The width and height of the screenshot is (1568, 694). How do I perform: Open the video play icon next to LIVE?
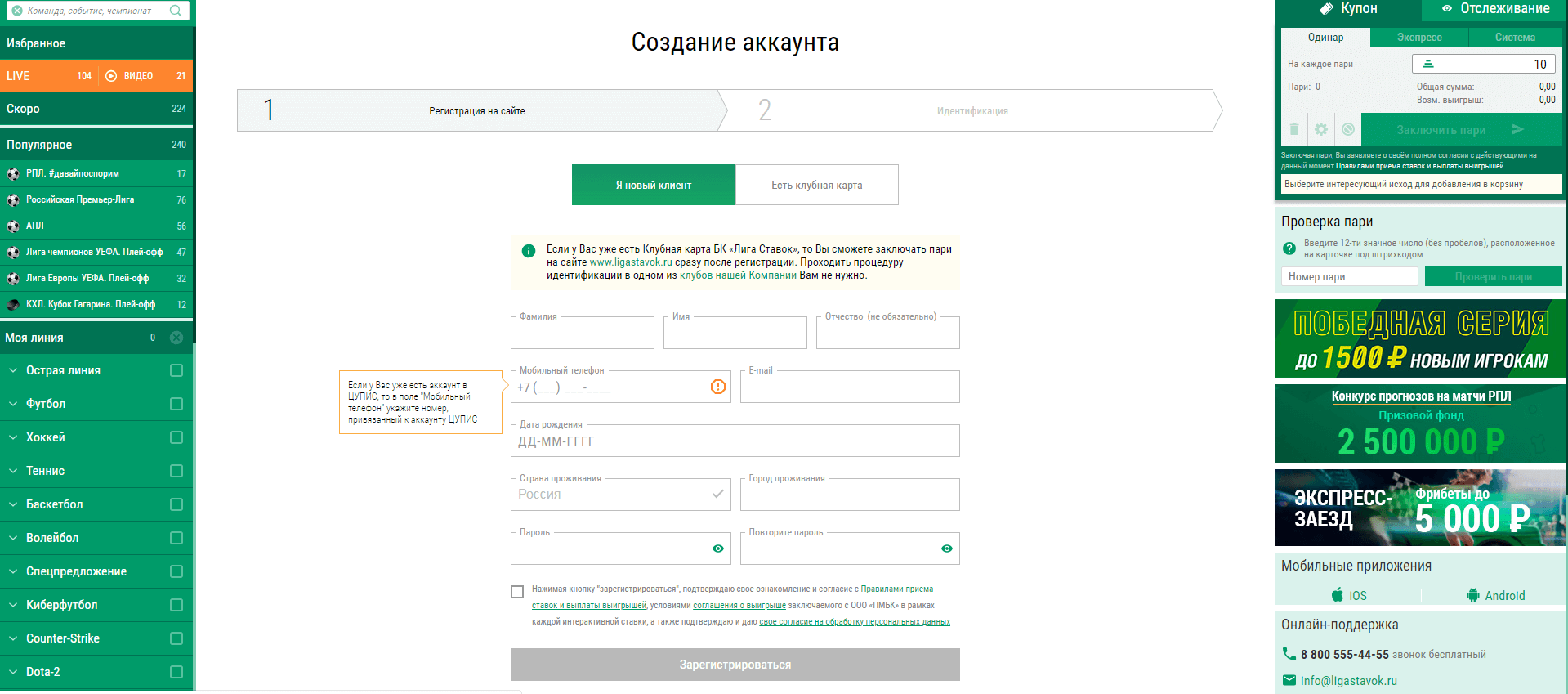[x=111, y=76]
